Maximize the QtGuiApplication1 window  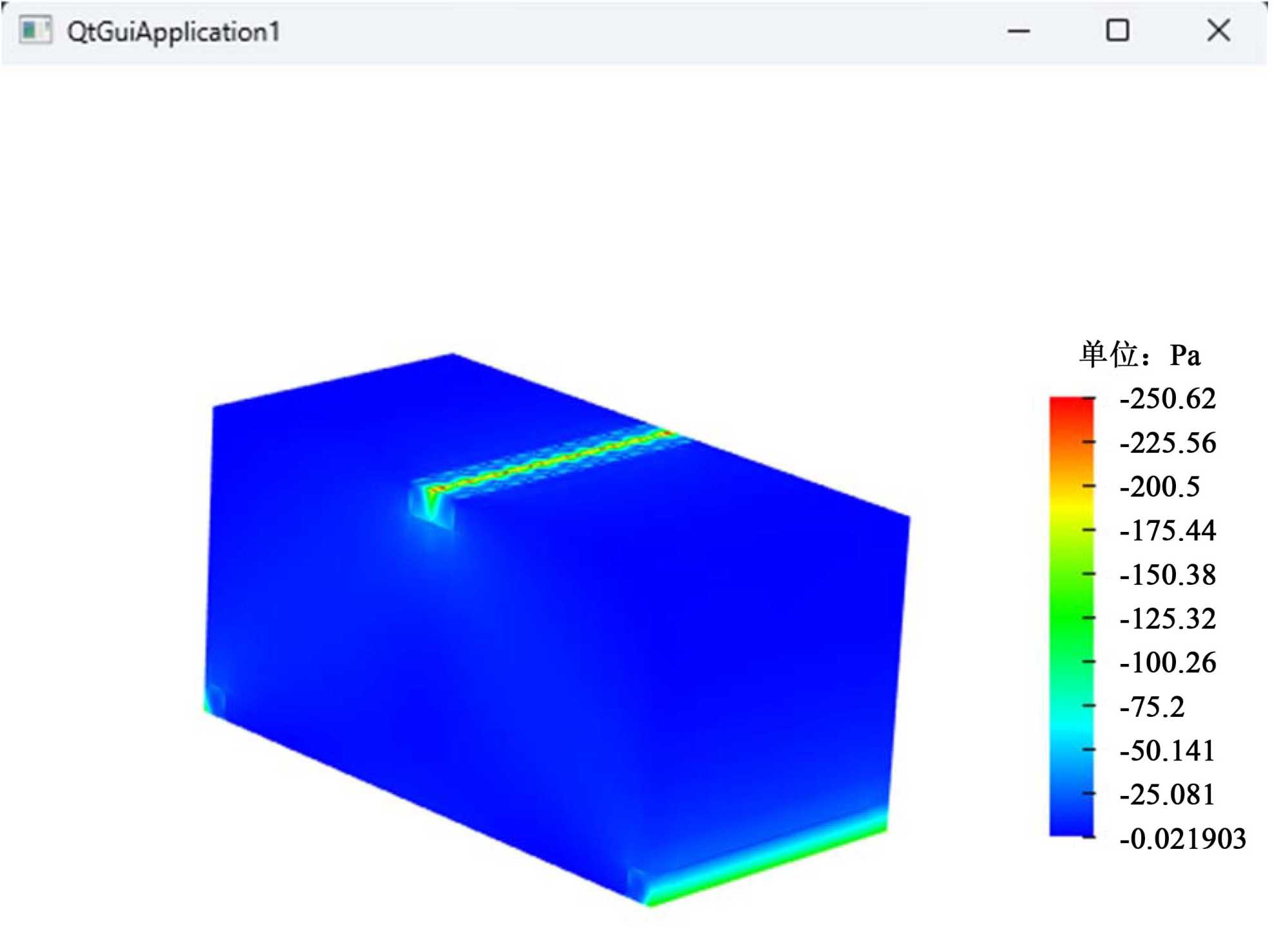1117,30
